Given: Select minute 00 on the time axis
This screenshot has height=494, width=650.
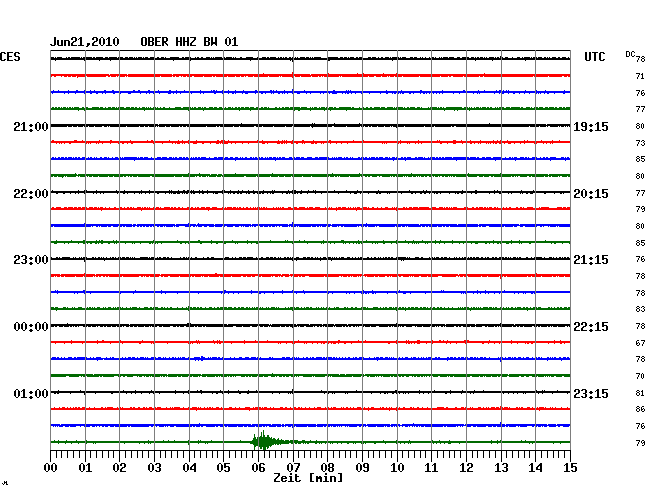Looking at the screenshot, I should [51, 467].
